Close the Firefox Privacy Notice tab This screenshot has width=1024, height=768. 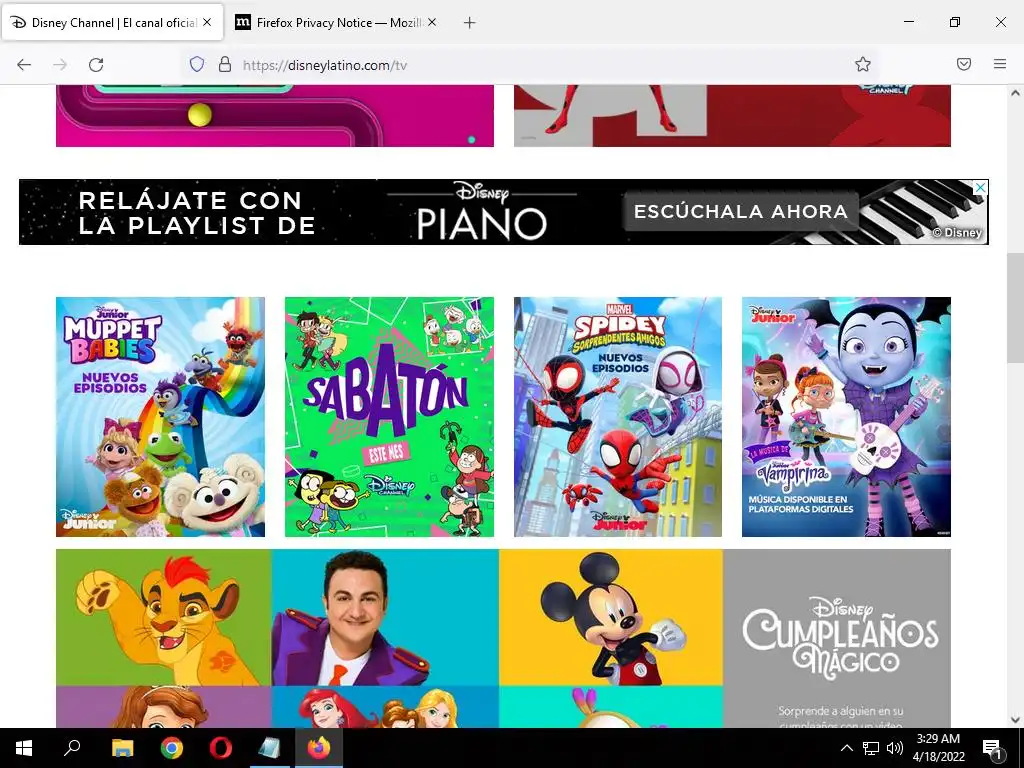(x=432, y=22)
